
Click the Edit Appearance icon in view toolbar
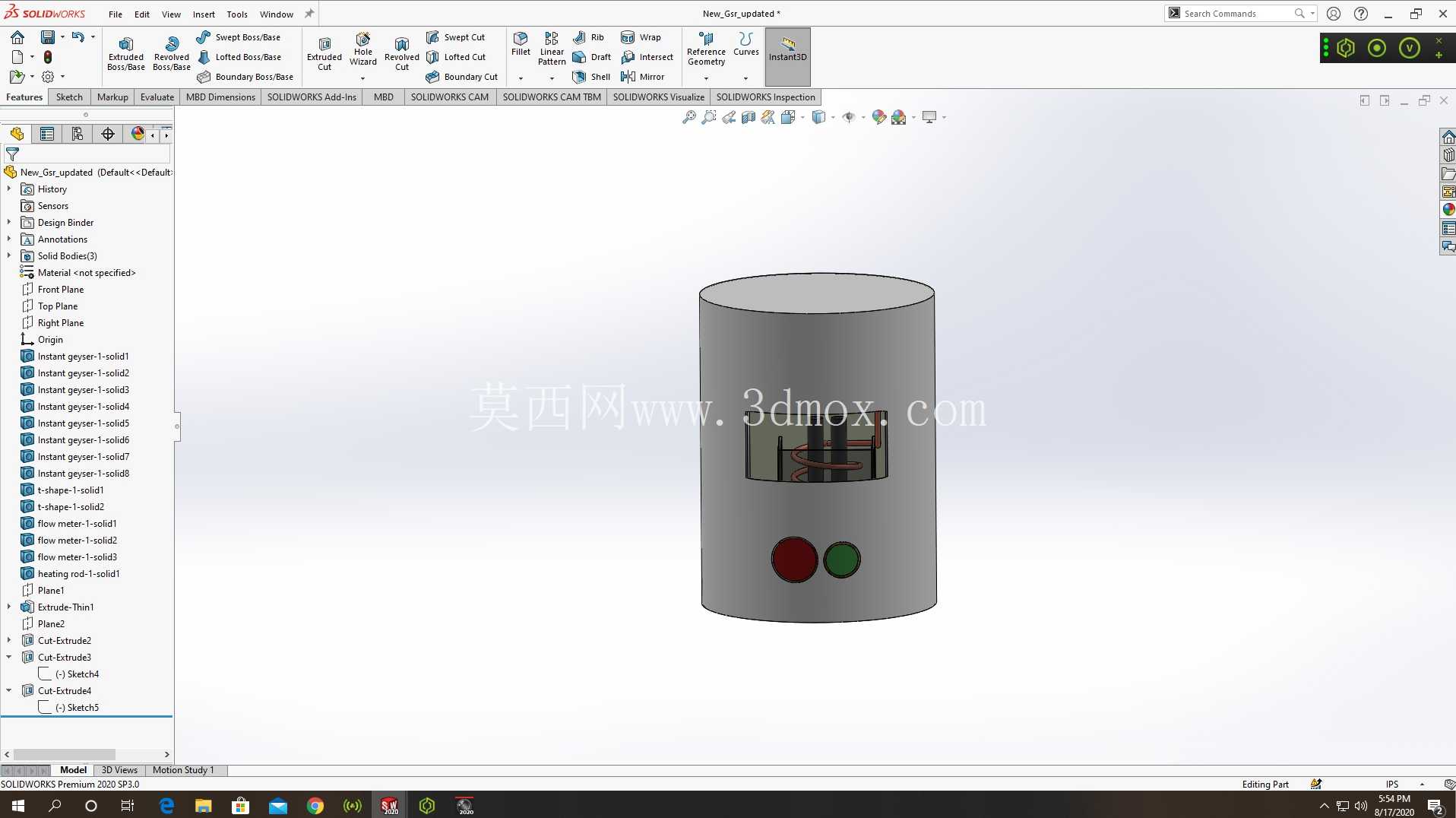coord(879,117)
